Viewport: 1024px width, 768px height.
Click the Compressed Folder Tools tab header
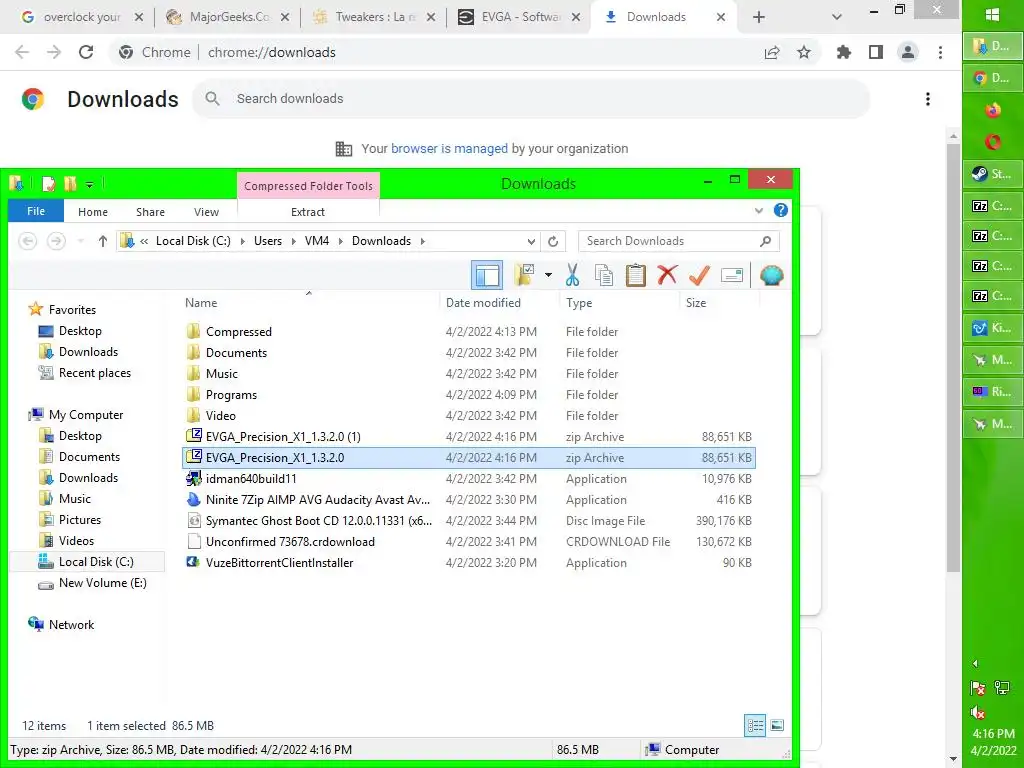coord(308,185)
